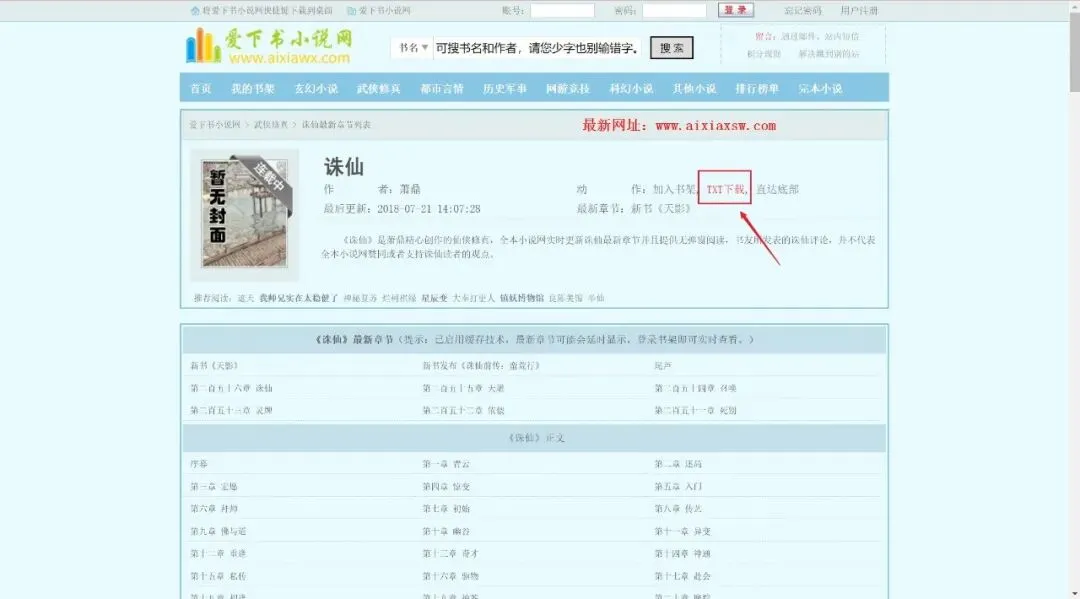Open chapter 第六章 拜师
Screen dimensions: 1080x599
(214, 509)
